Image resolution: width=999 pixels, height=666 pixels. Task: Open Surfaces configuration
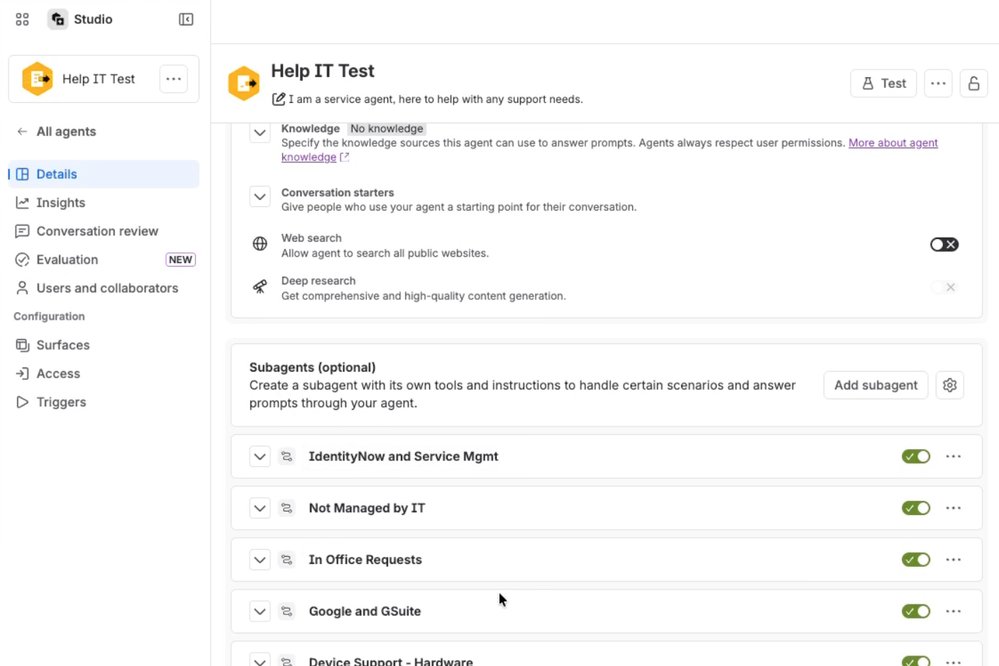tap(104, 345)
